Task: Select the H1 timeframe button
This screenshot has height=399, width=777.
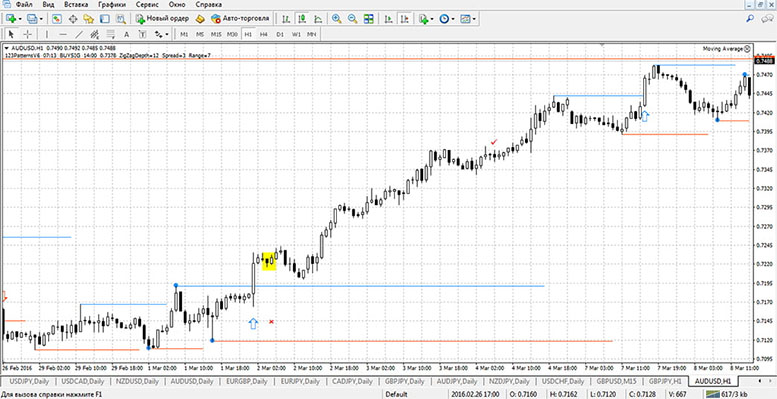Action: 248,34
